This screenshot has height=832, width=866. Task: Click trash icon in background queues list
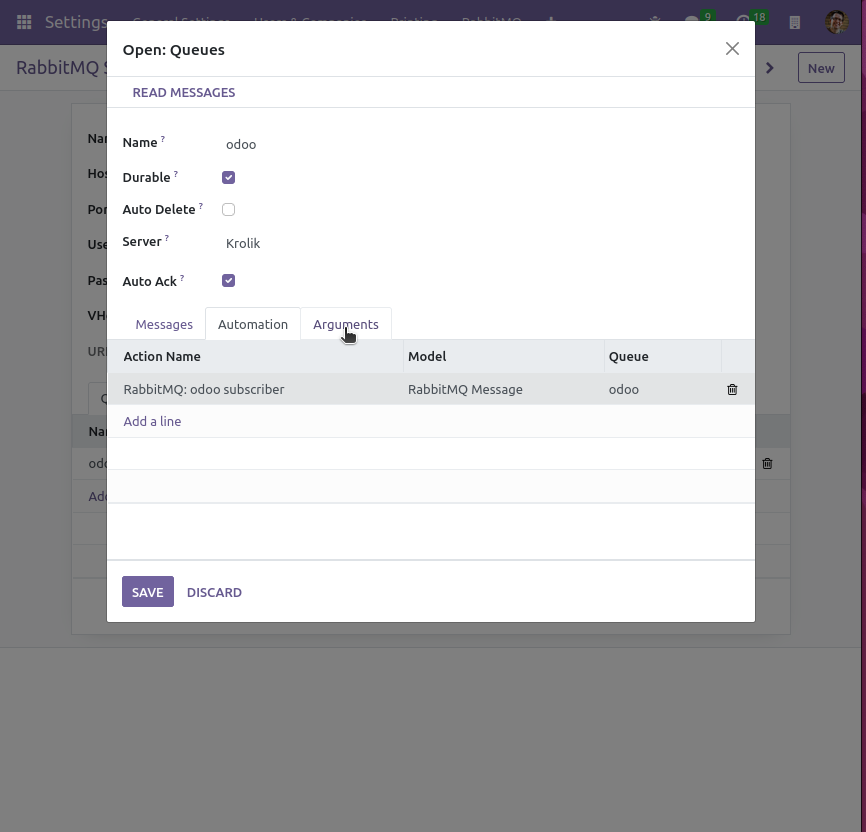(x=767, y=464)
